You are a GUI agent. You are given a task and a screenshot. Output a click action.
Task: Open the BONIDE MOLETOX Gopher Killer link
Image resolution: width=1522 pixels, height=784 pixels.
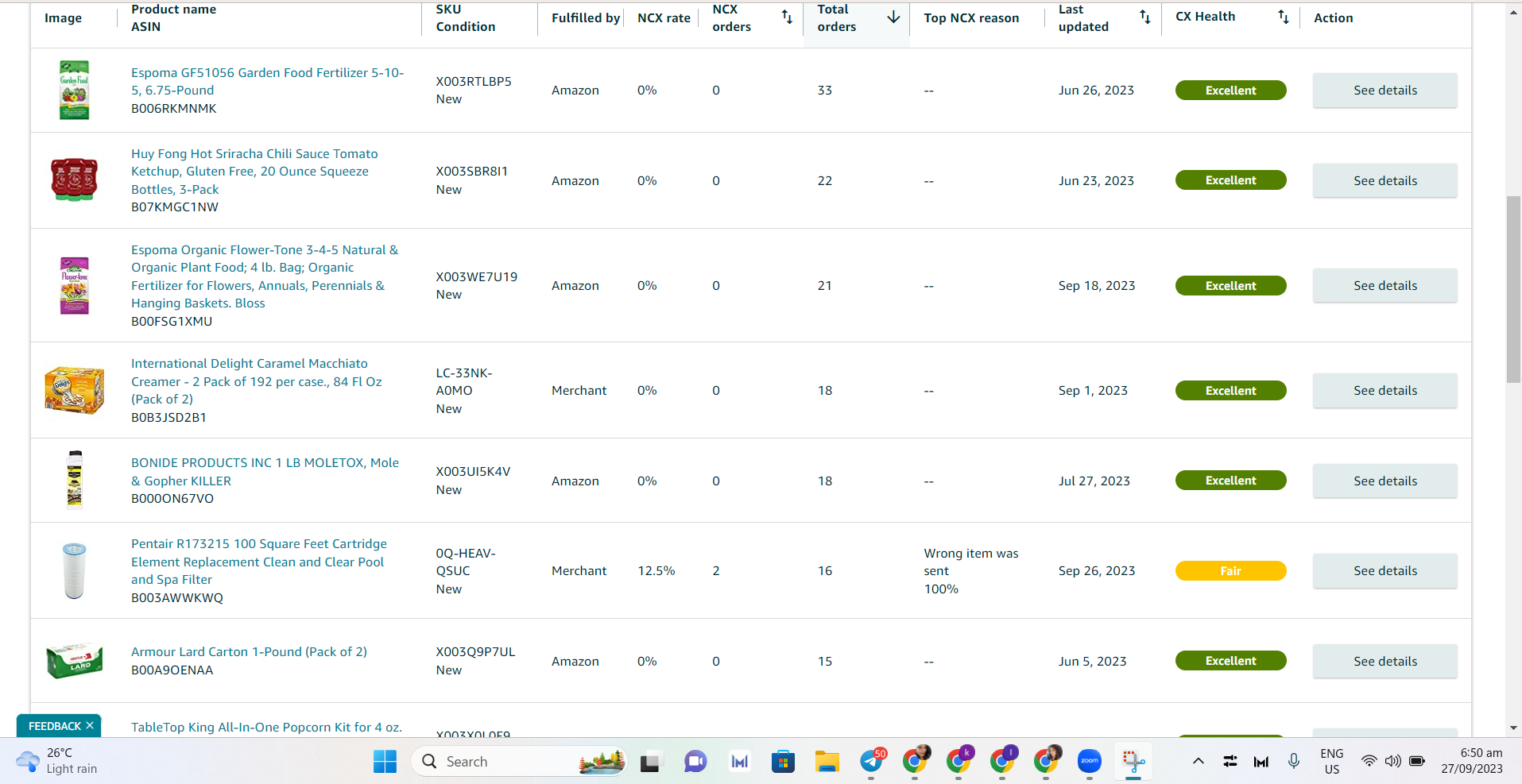265,472
